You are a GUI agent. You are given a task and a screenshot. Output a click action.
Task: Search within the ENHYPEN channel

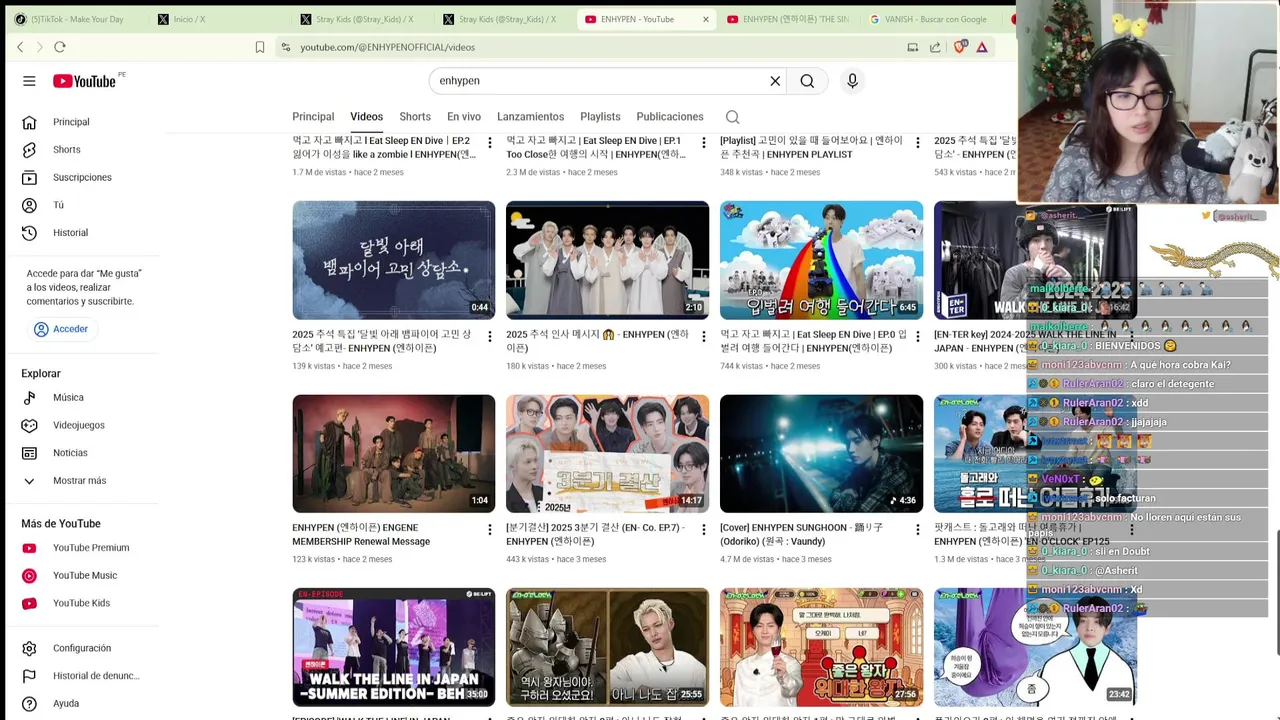point(733,117)
